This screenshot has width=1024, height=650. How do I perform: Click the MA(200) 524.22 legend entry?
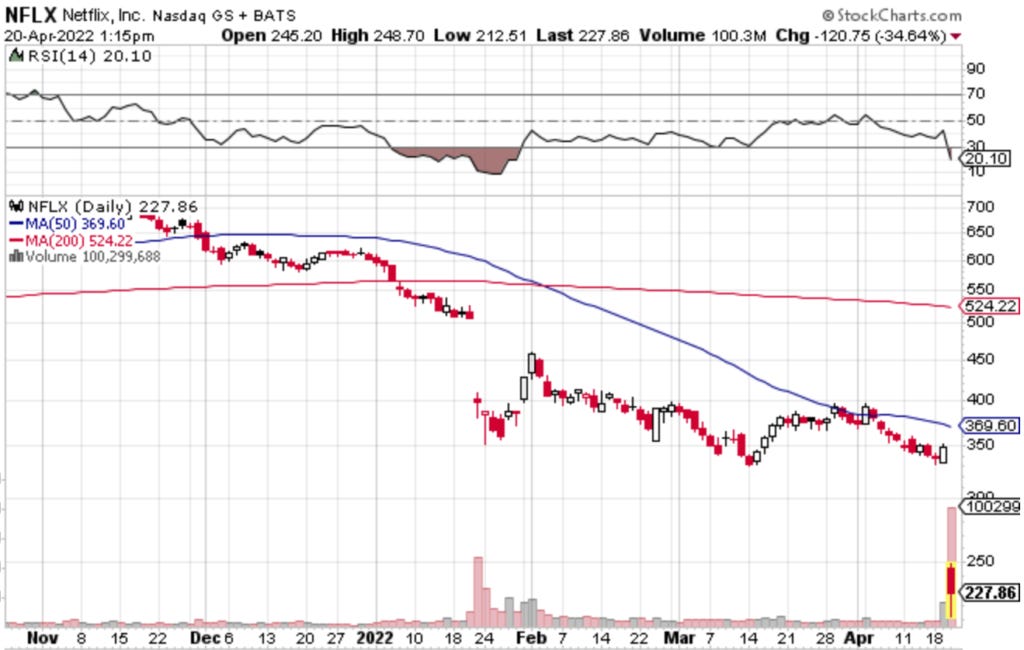[x=79, y=240]
